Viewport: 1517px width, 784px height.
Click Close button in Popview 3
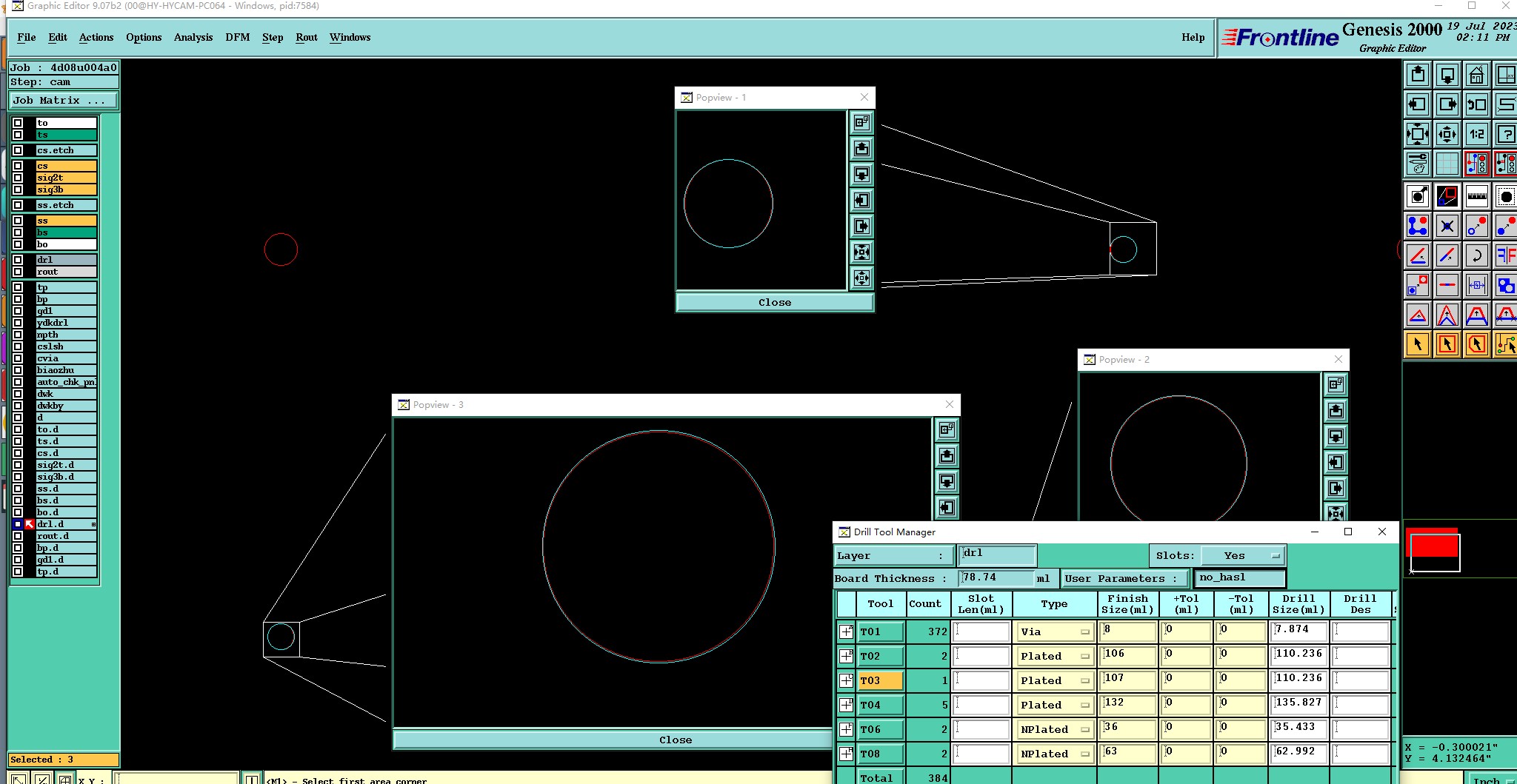(676, 740)
